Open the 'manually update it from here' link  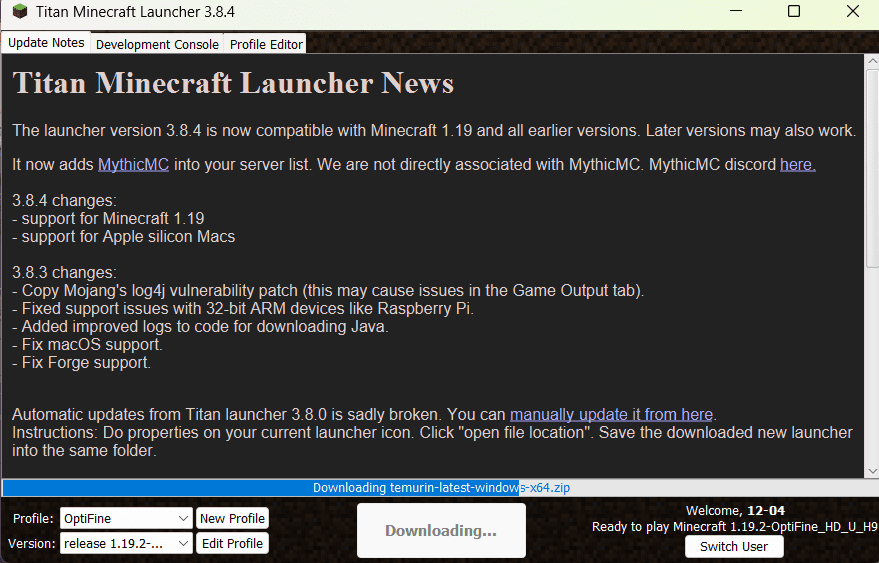coord(611,414)
